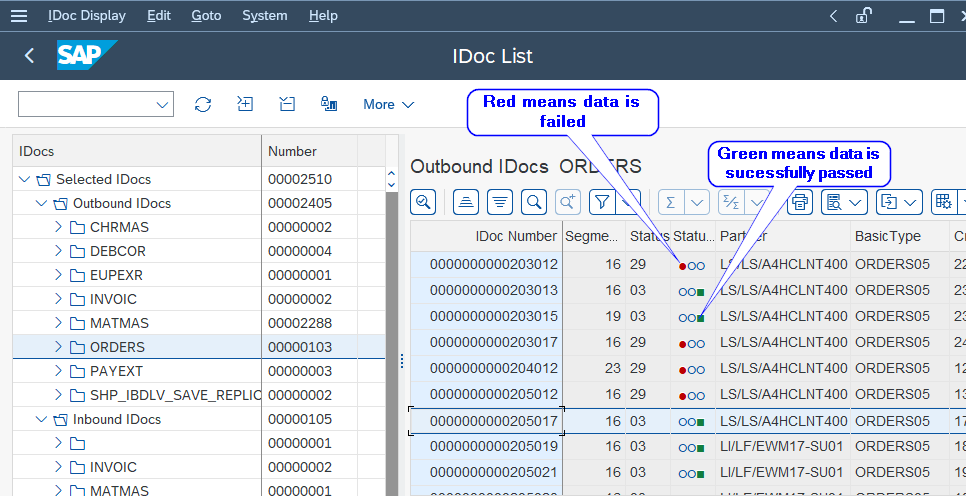Viewport: 966px width, 496px height.
Task: Open the IDoc Display menu
Action: [x=87, y=15]
